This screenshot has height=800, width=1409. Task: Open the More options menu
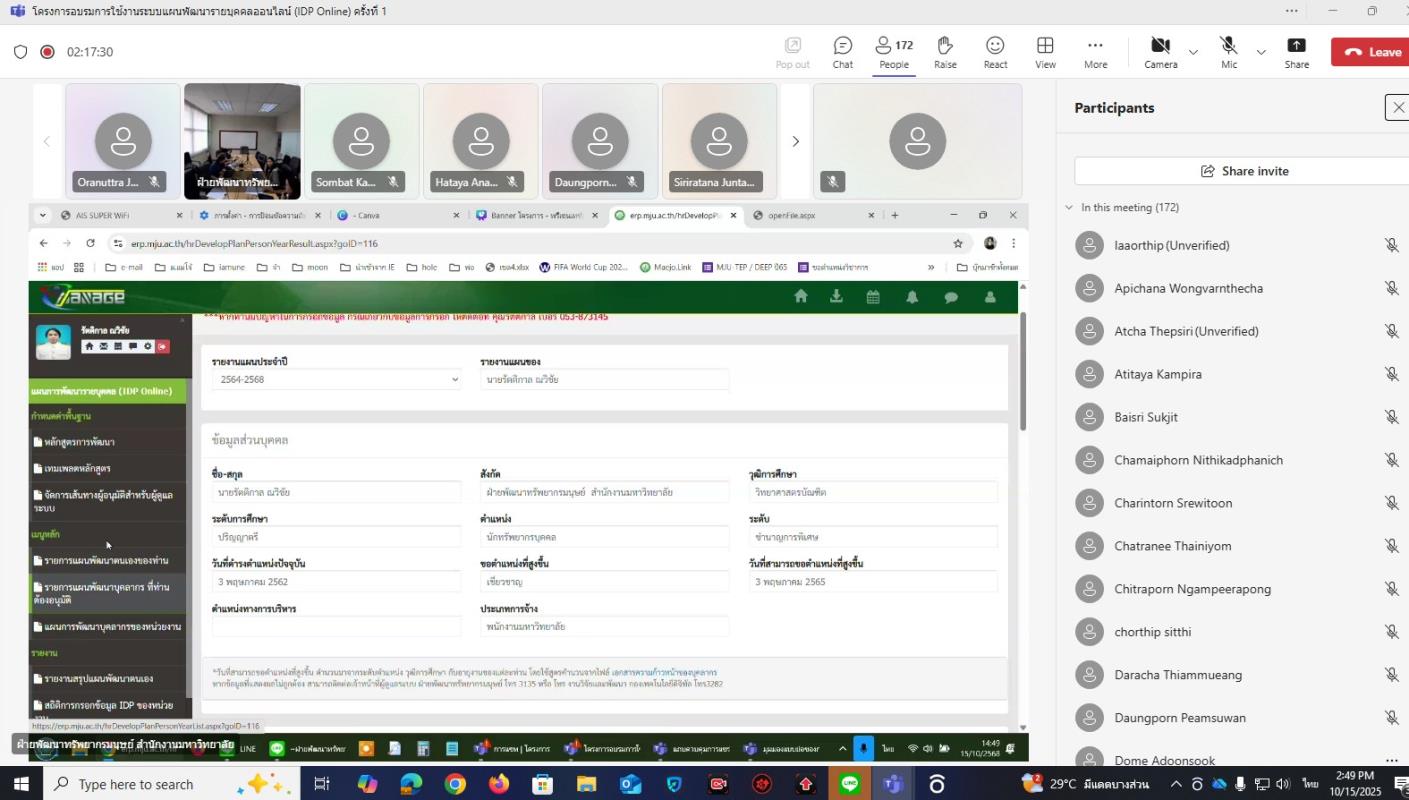1095,52
